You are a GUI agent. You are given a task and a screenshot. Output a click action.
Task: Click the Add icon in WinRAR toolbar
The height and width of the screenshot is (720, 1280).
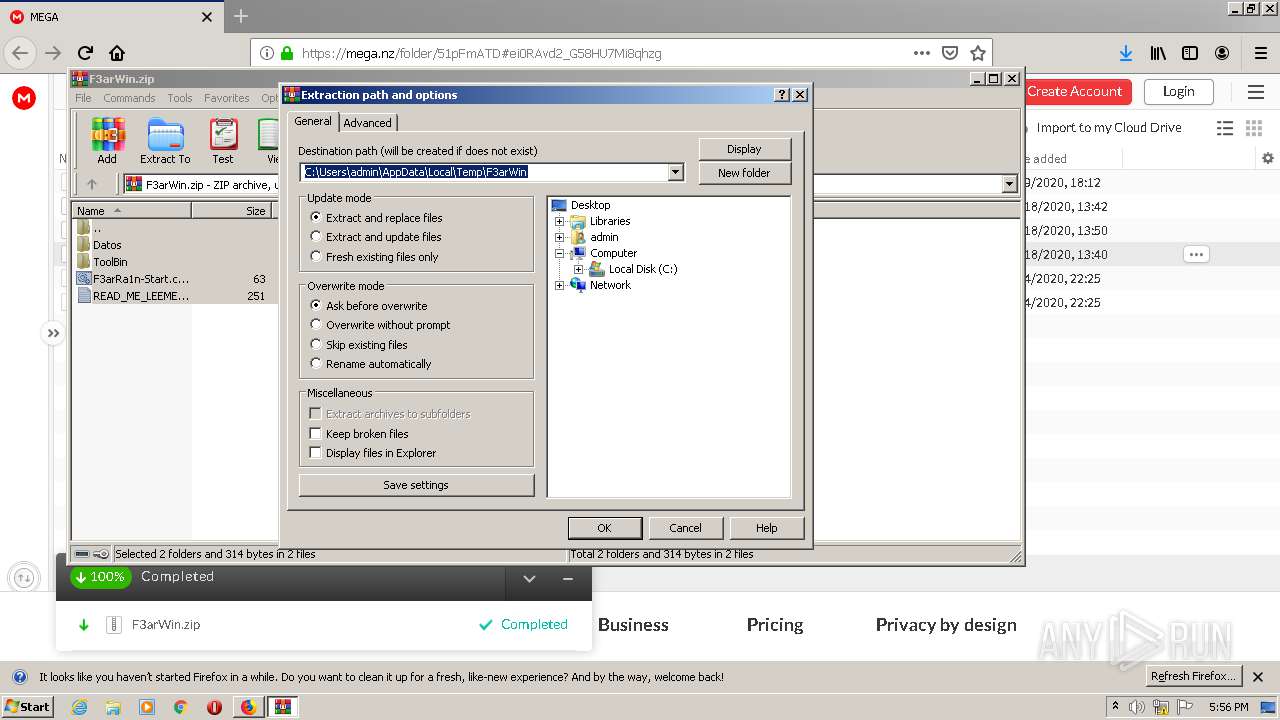pyautogui.click(x=107, y=141)
